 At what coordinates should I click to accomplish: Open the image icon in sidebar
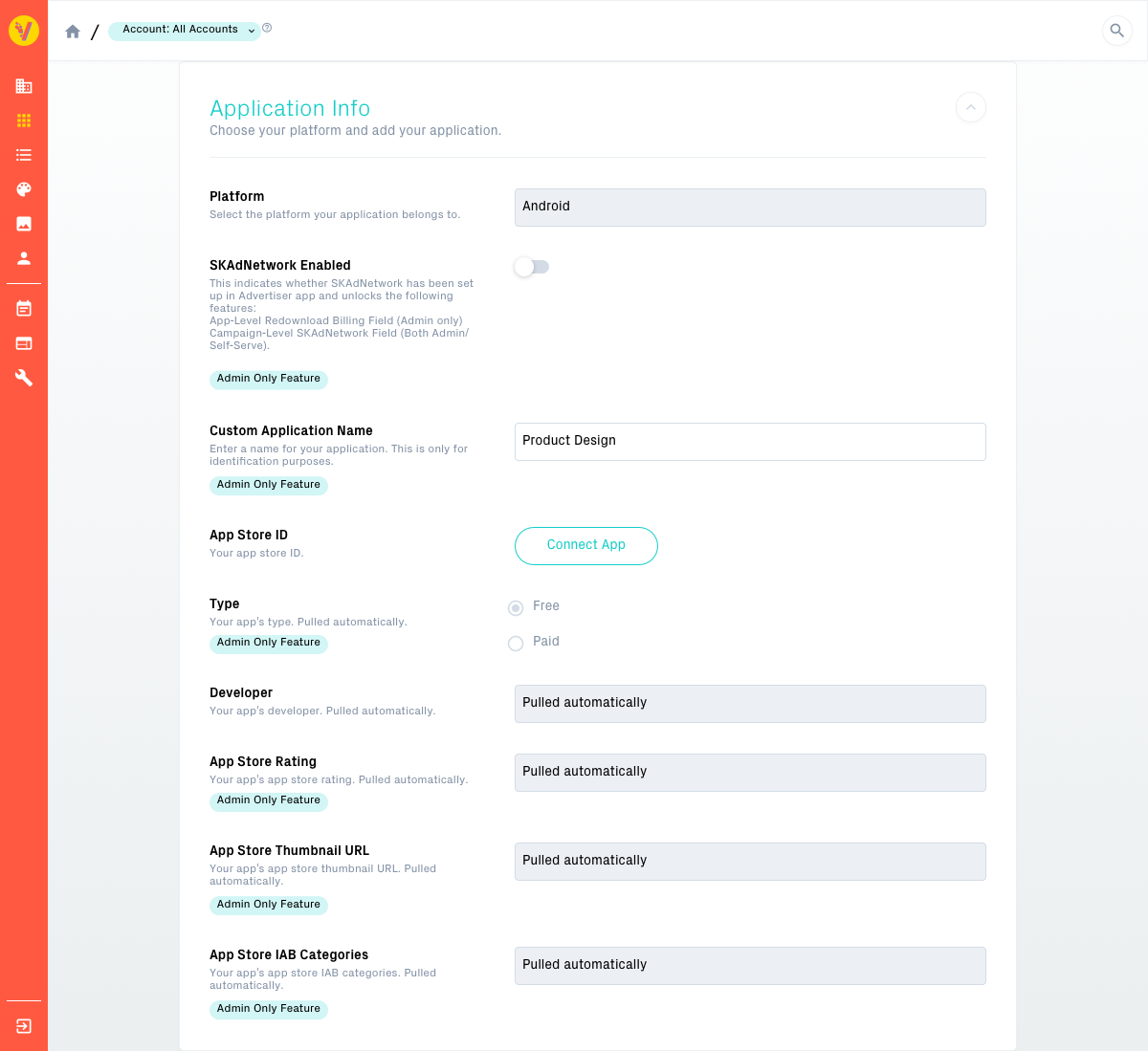pos(24,224)
